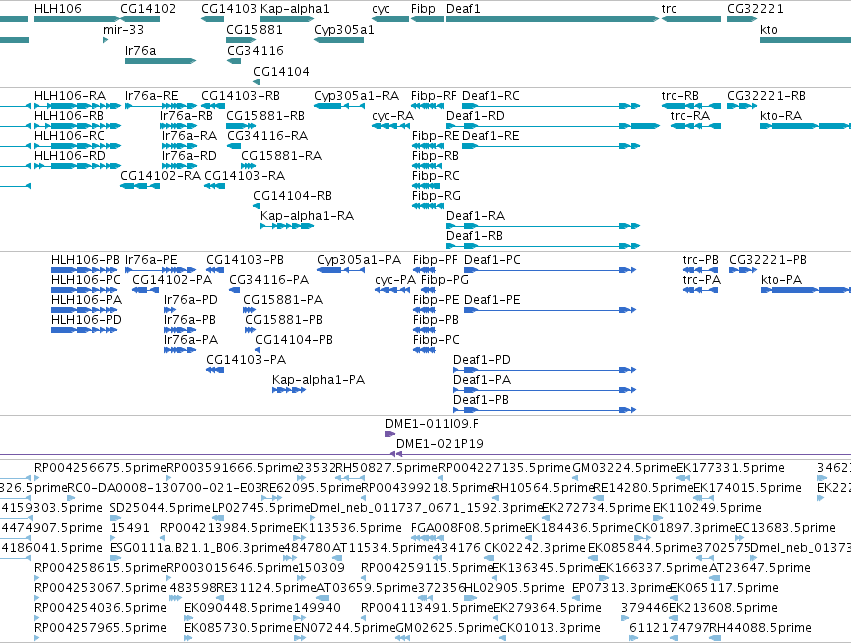Click EST RH44088.5prime
Image resolution: width=851 pixels, height=643 pixels.
(715, 638)
